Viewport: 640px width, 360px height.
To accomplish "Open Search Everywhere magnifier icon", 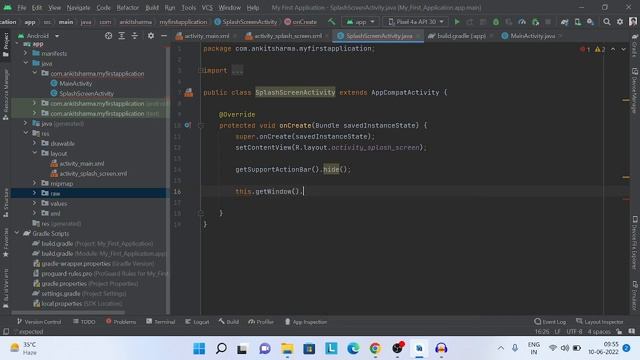I will 607,22.
